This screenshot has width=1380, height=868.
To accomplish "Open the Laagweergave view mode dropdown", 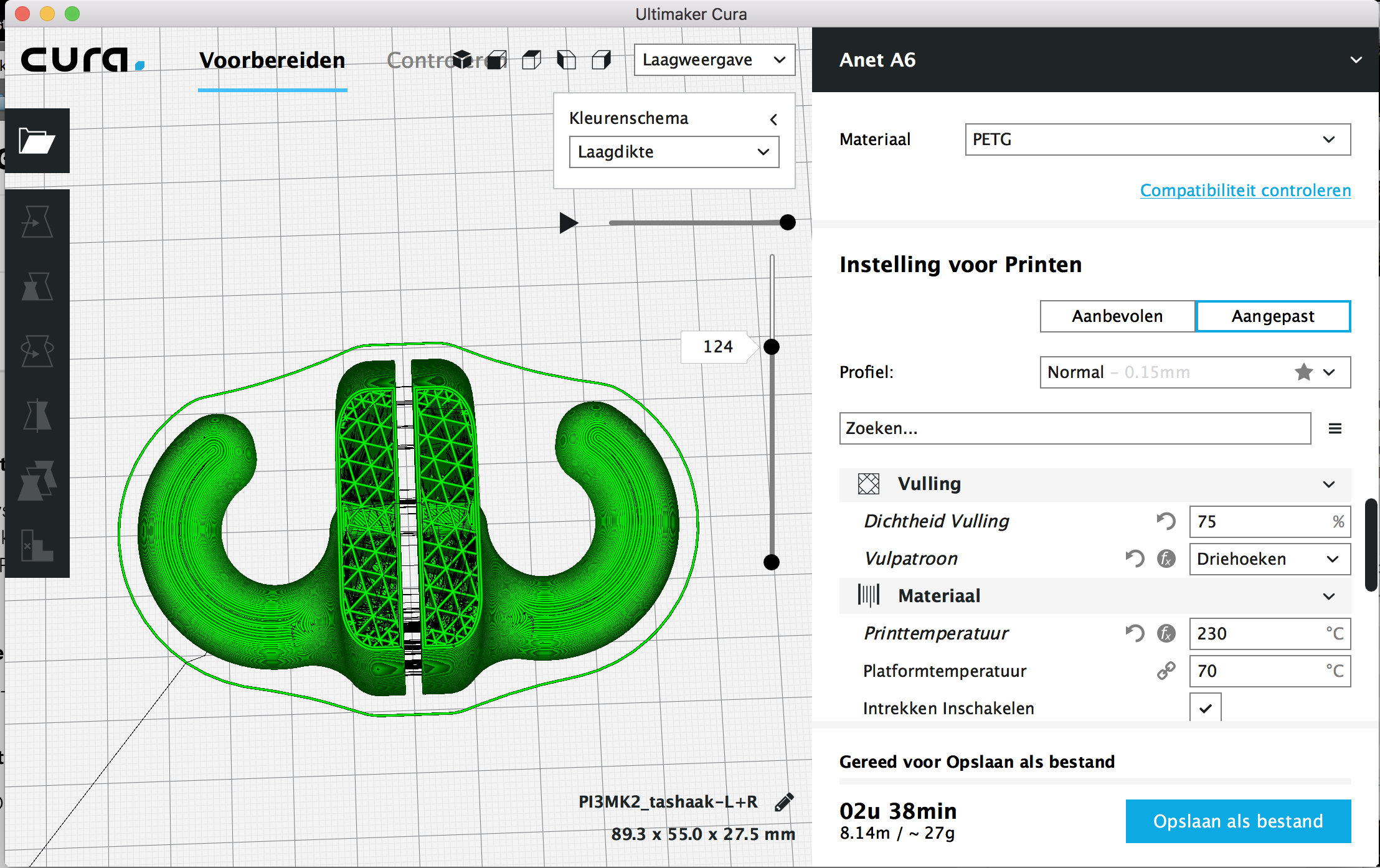I will point(714,60).
